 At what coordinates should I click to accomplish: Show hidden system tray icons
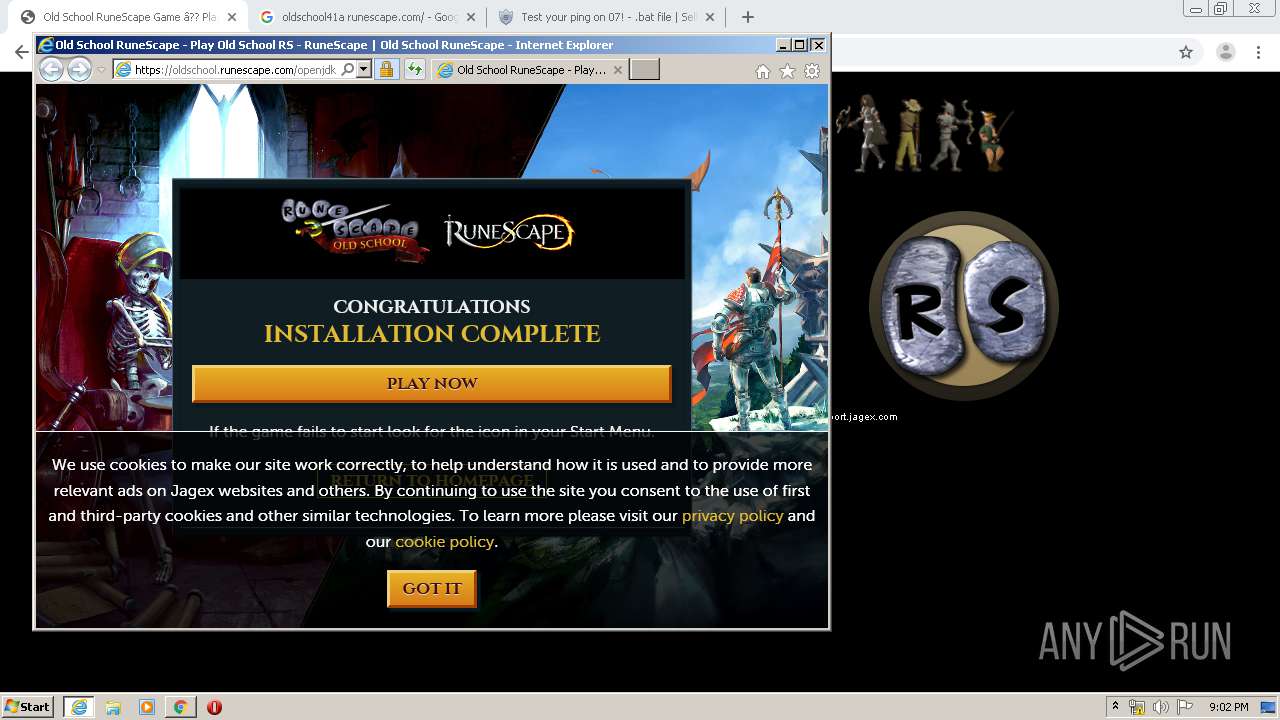1115,707
